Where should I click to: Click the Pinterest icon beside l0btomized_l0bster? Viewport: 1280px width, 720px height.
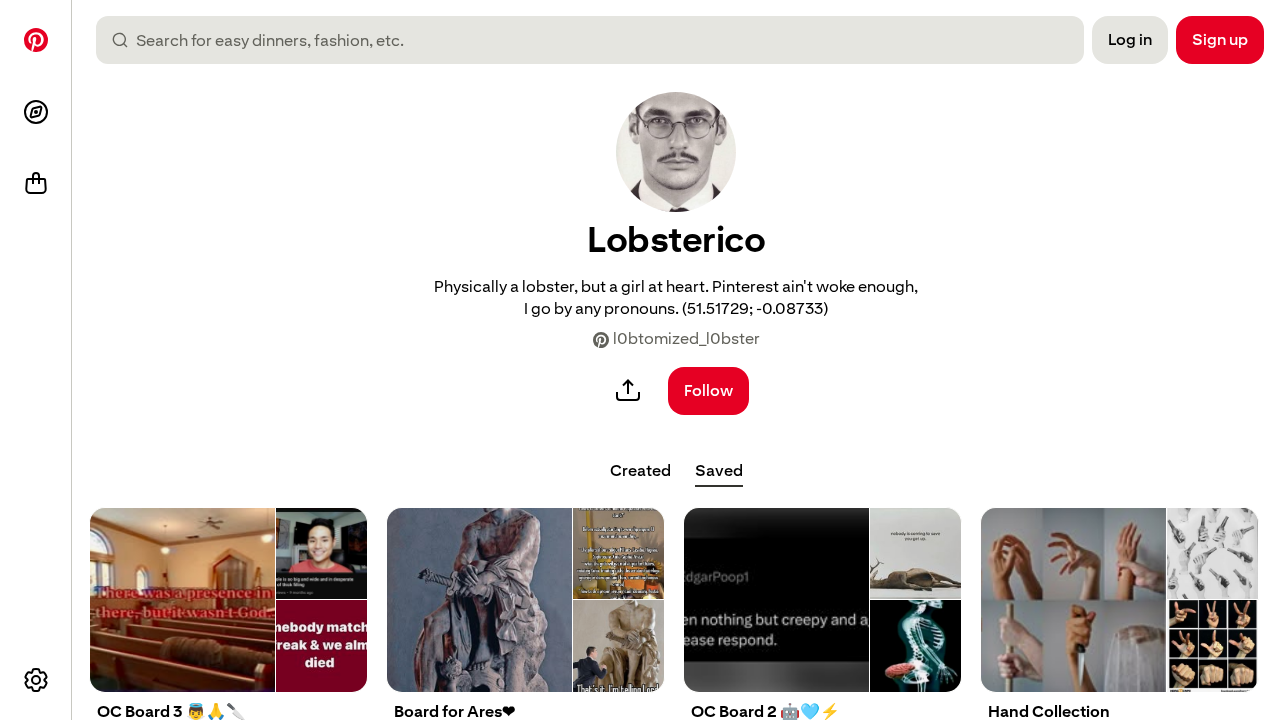click(601, 340)
